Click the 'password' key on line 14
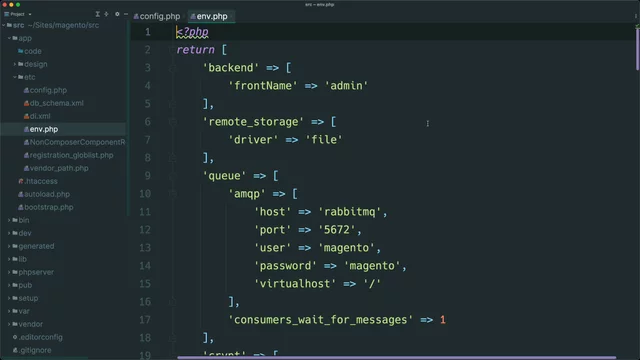Screen dimensions: 640x360 click(x=285, y=266)
